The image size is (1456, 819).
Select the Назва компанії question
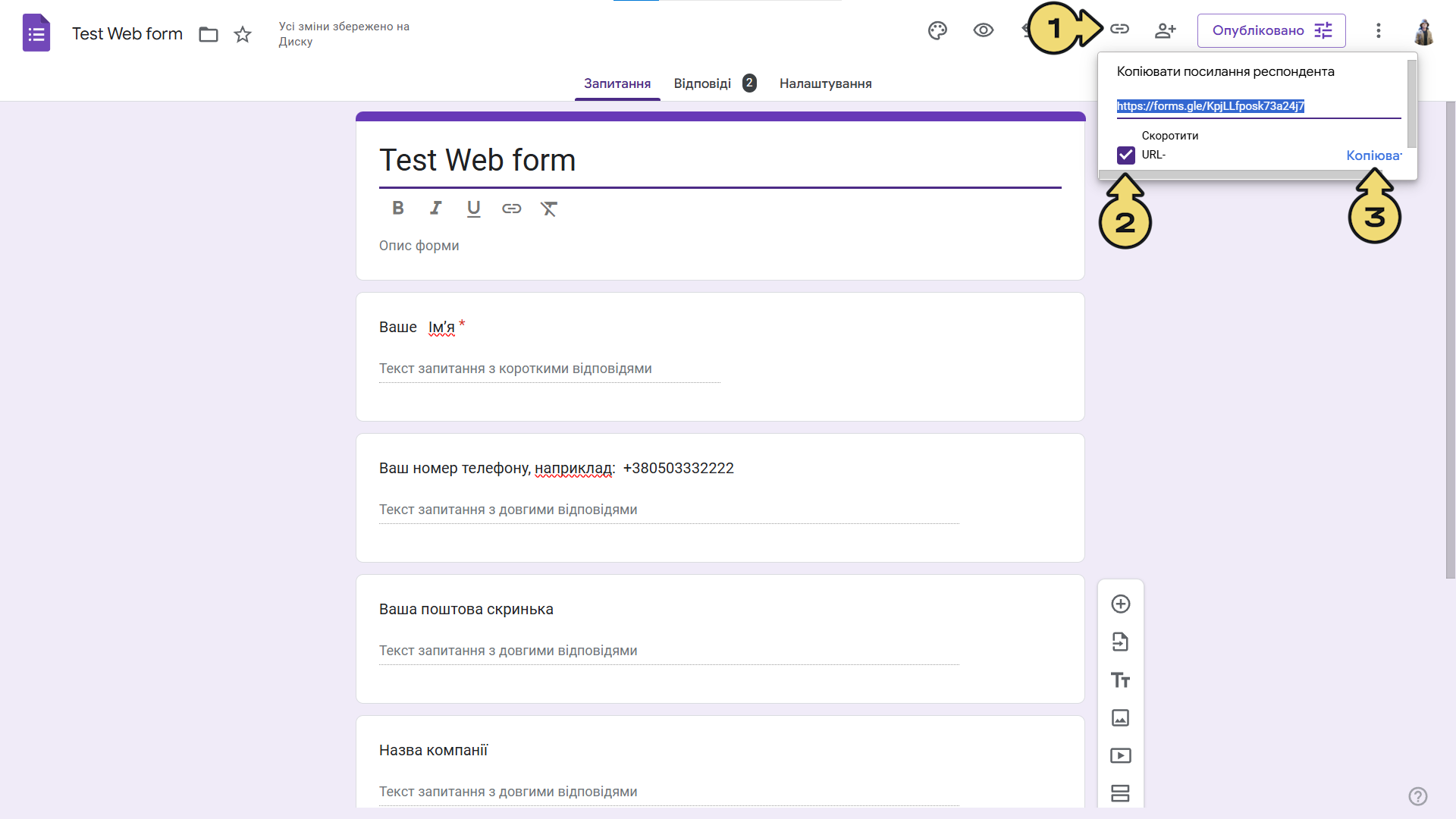pos(720,761)
